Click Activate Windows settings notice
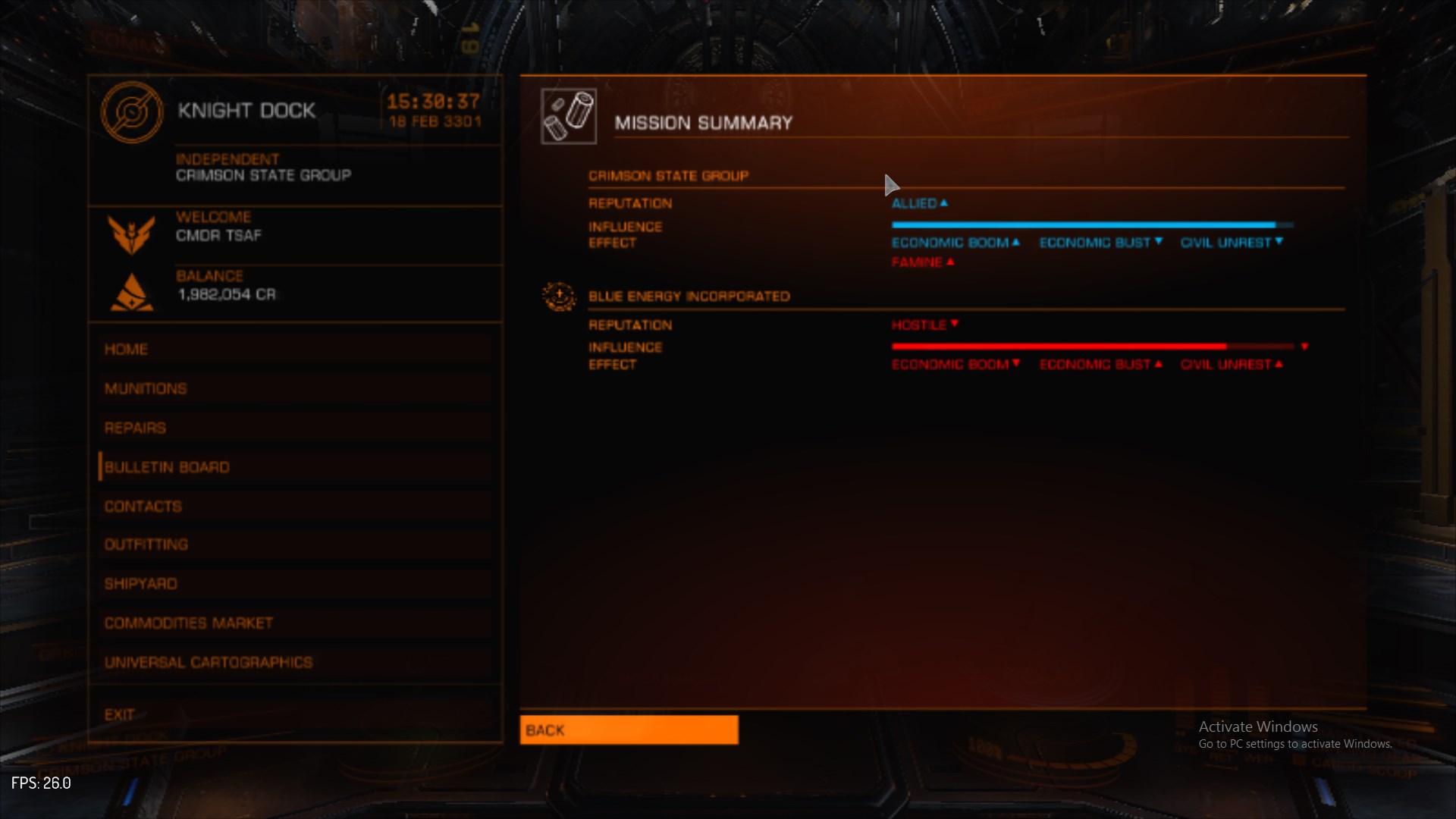This screenshot has width=1456, height=819. 1295,735
